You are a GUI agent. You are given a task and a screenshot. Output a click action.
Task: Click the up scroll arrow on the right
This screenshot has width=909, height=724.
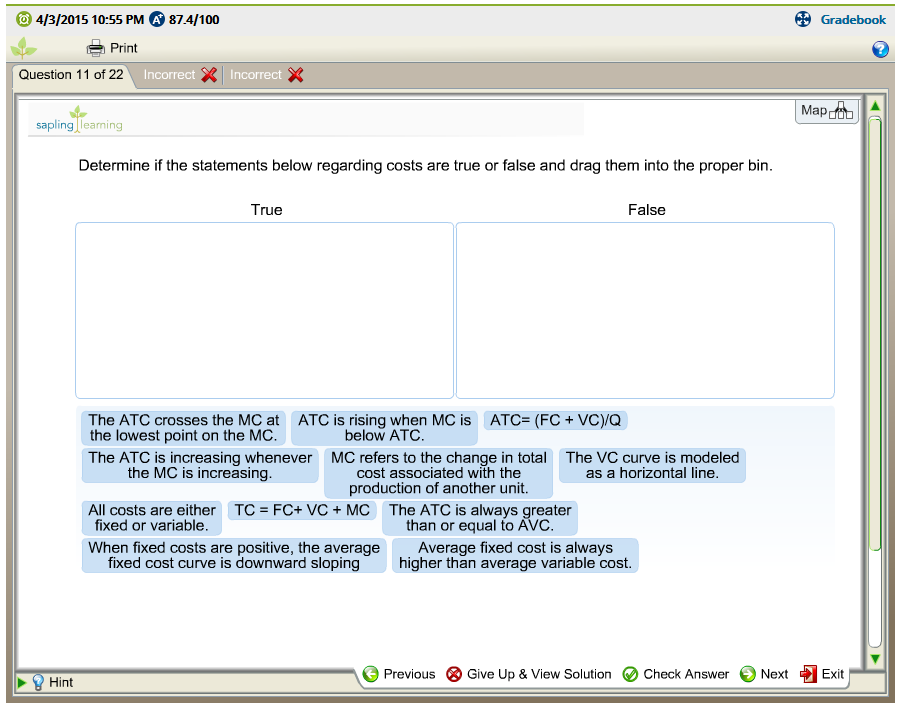(x=875, y=105)
